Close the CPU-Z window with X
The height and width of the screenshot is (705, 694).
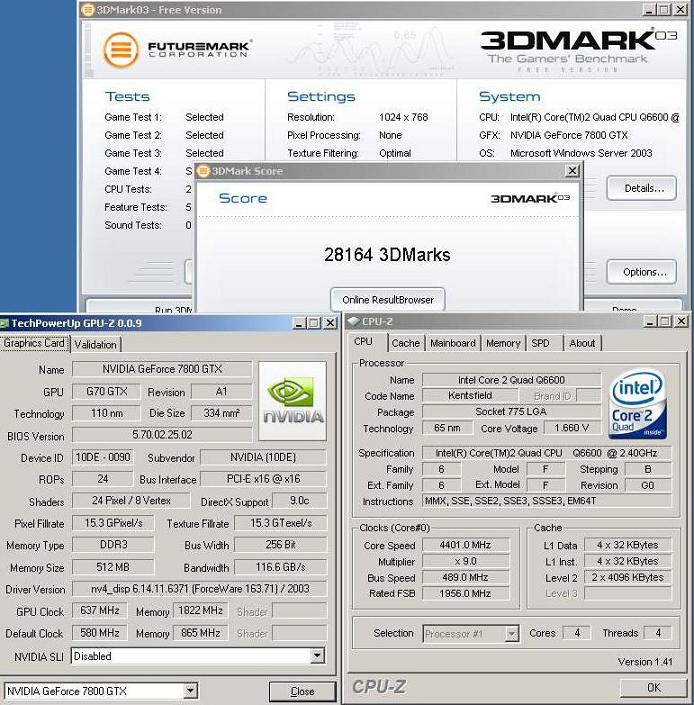[x=681, y=321]
